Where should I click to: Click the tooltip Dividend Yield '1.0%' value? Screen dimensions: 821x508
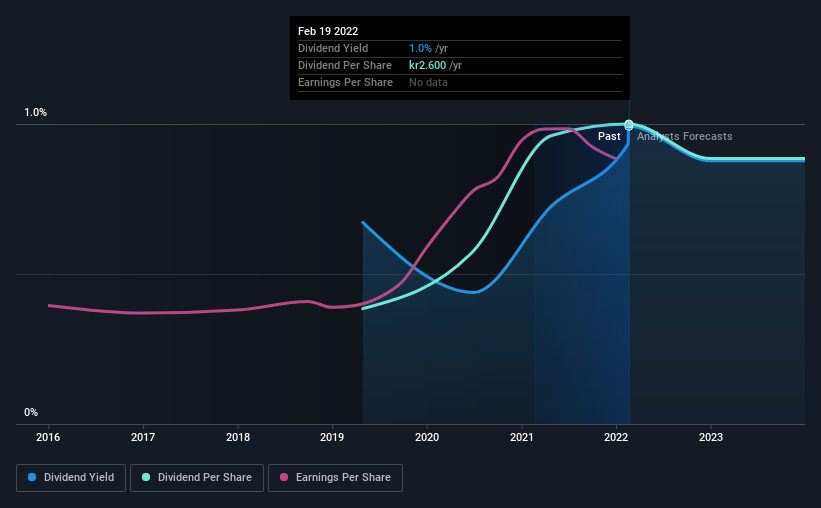click(420, 48)
